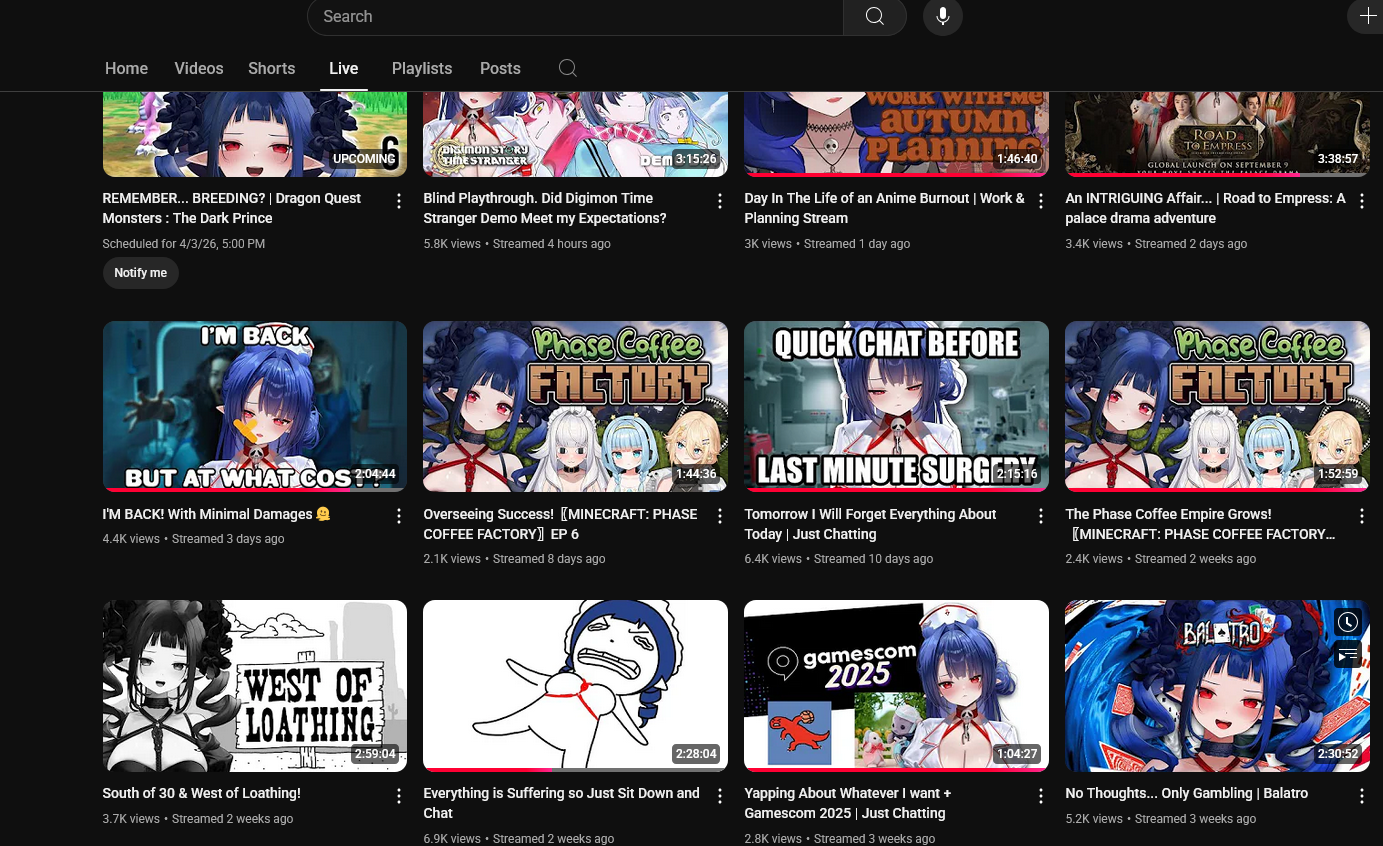Activate voice search microphone icon

[x=942, y=17]
